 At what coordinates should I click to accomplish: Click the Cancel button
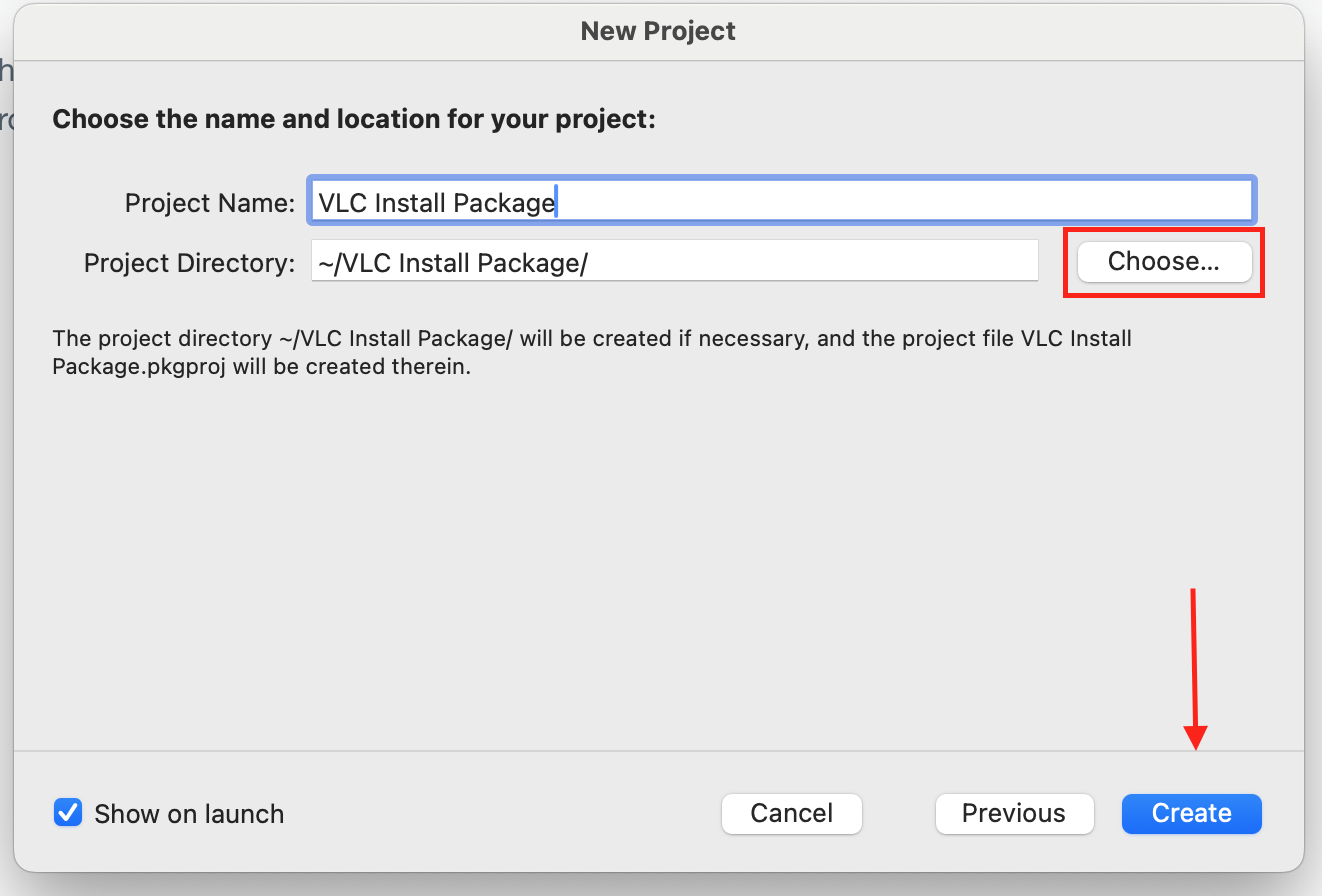click(791, 813)
